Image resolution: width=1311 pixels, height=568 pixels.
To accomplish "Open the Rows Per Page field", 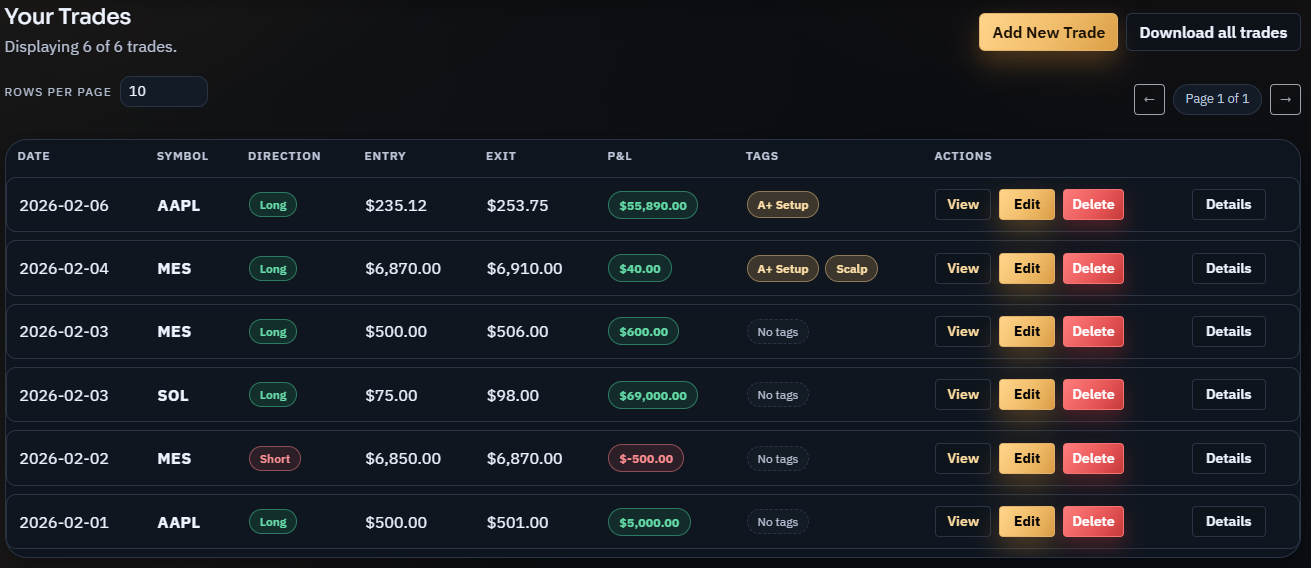I will tap(164, 91).
